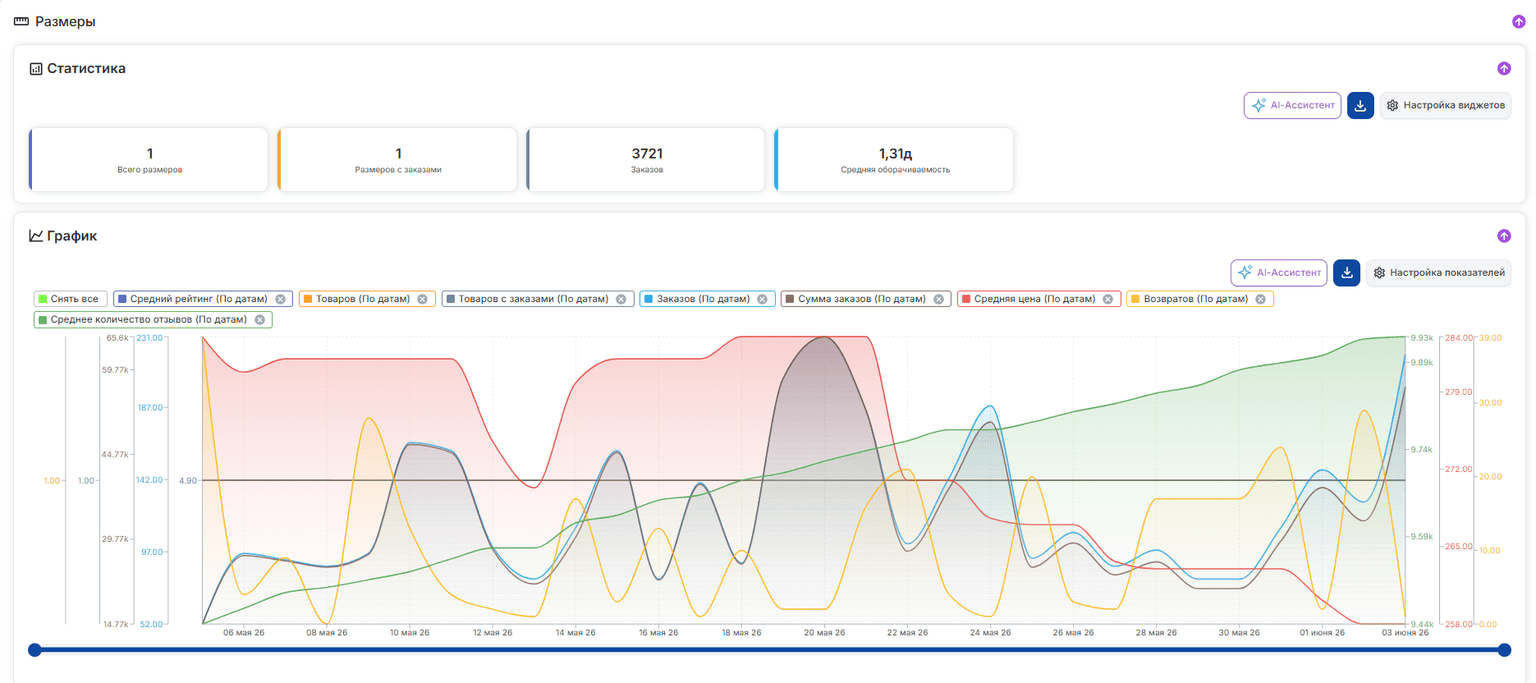Open Настройка виджетов settings
Image resolution: width=1536 pixels, height=683 pixels.
(1445, 105)
